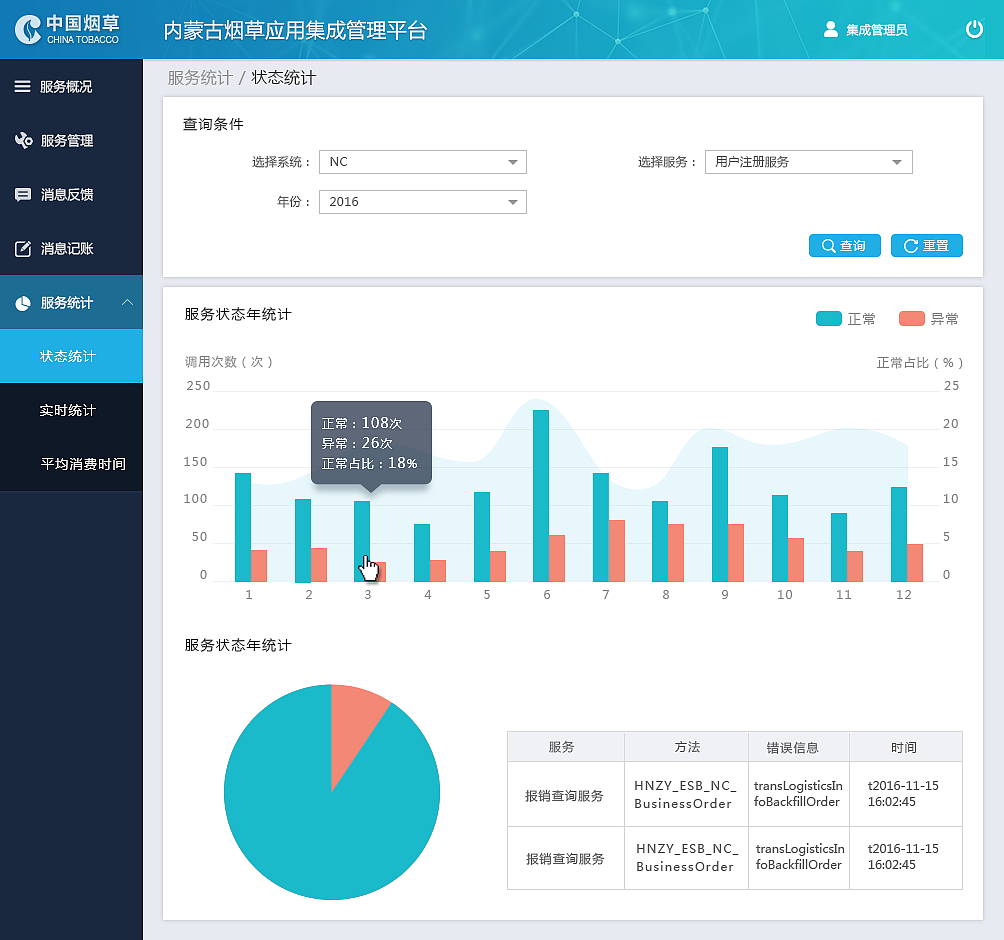
Task: Click the hamburger icon beside 服务概况
Action: click(x=22, y=86)
